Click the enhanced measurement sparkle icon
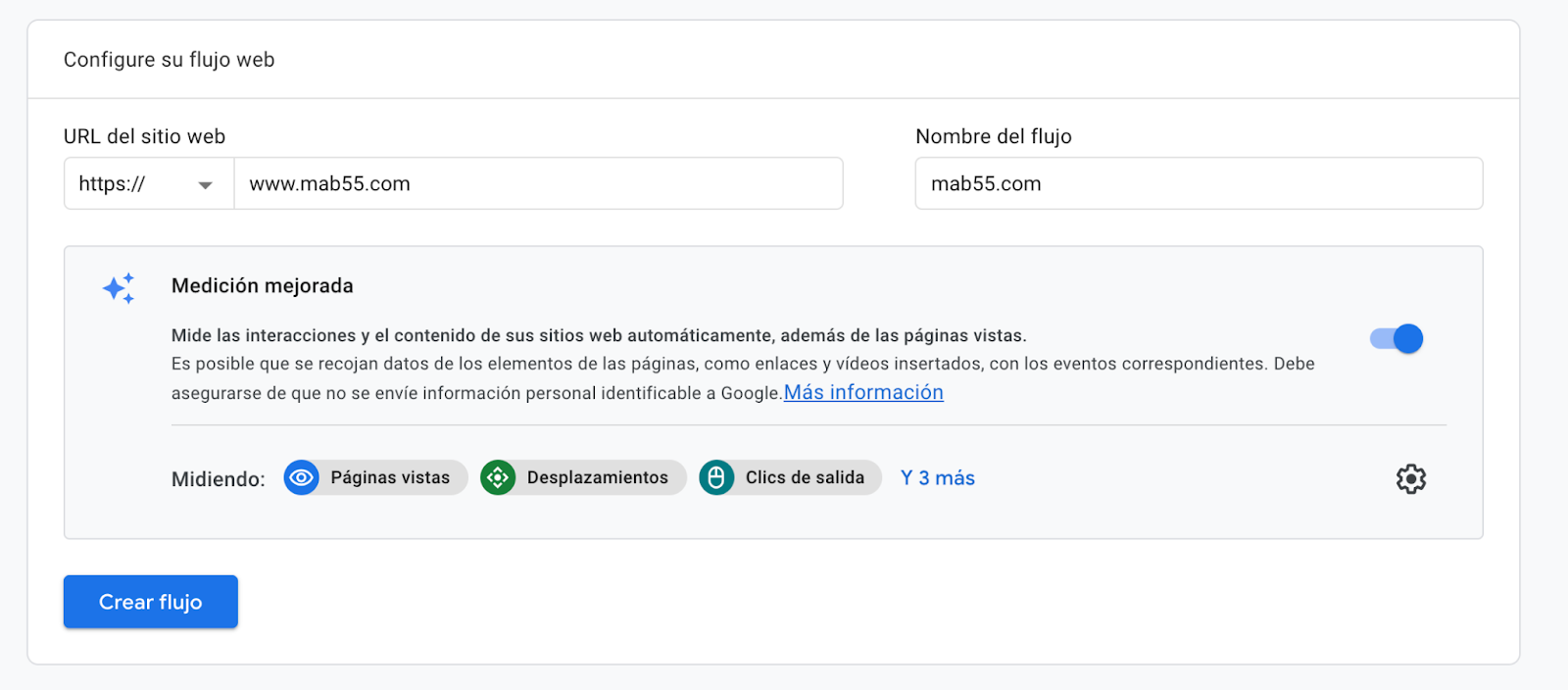The image size is (1568, 690). click(x=119, y=288)
